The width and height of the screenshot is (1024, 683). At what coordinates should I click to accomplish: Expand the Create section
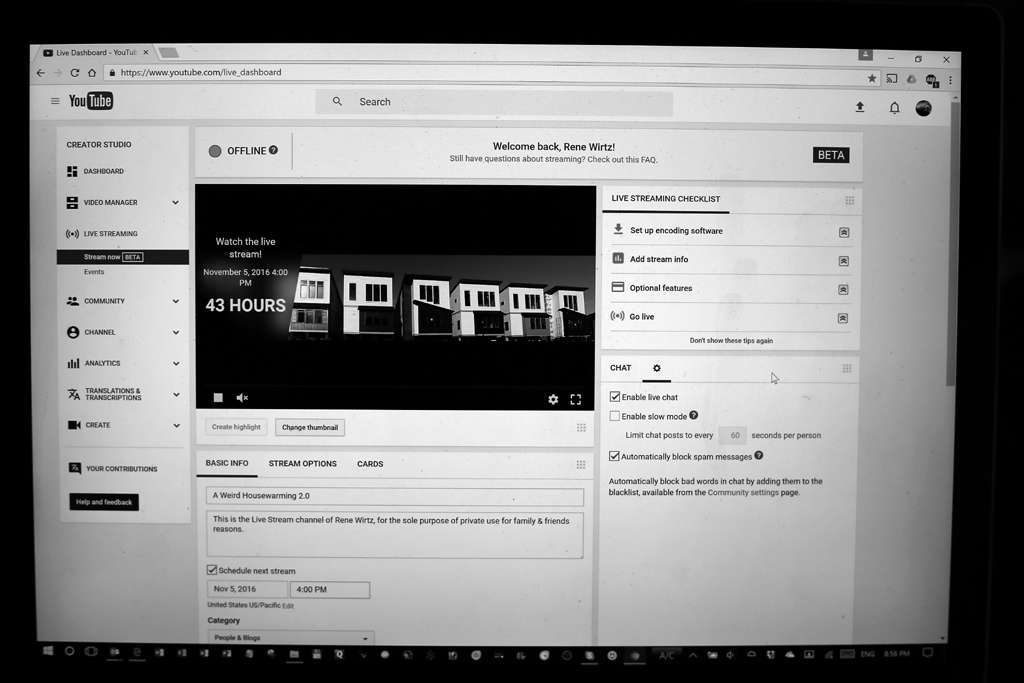point(176,425)
